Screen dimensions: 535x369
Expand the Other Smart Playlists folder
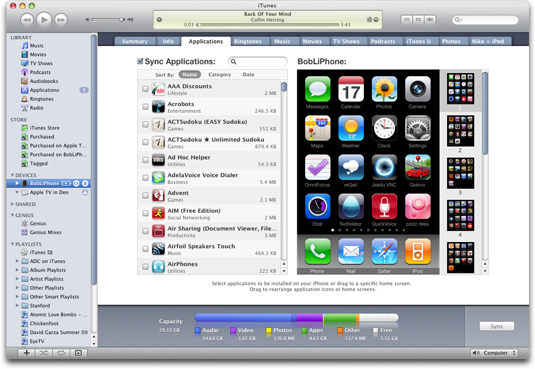pyautogui.click(x=17, y=297)
